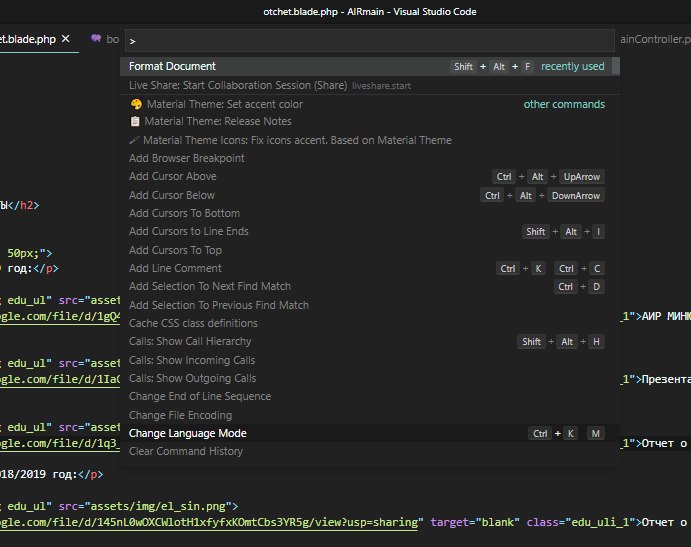Image resolution: width=691 pixels, height=547 pixels.
Task: Select Live Share: Start Collaboration Session
Action: [369, 86]
